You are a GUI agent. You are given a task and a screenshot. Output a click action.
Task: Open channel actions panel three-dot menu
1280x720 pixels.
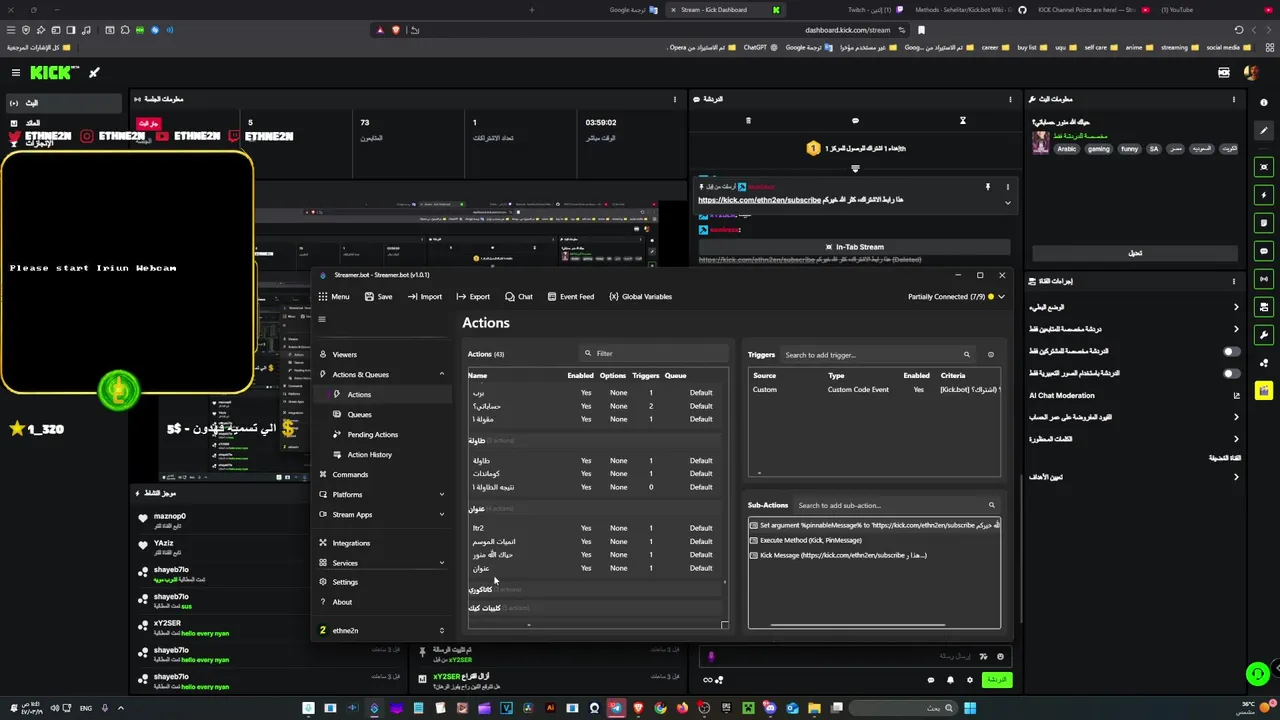1234,281
